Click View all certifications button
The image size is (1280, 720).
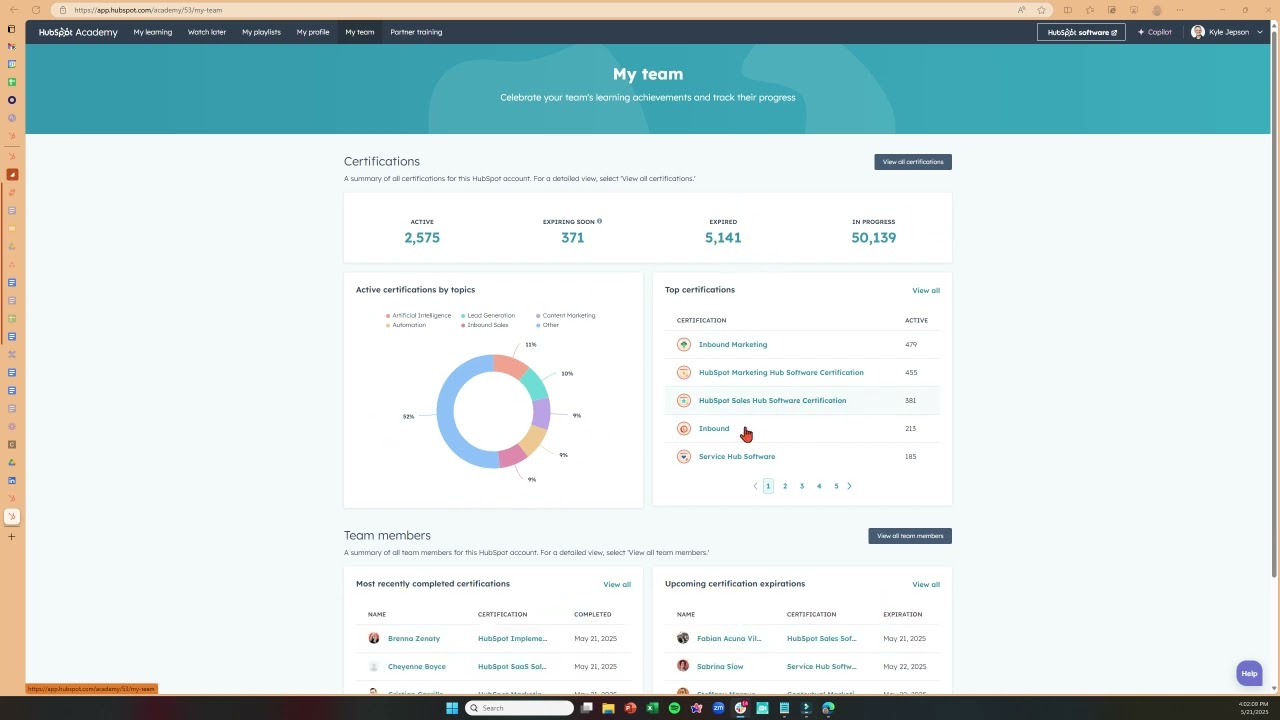click(913, 162)
